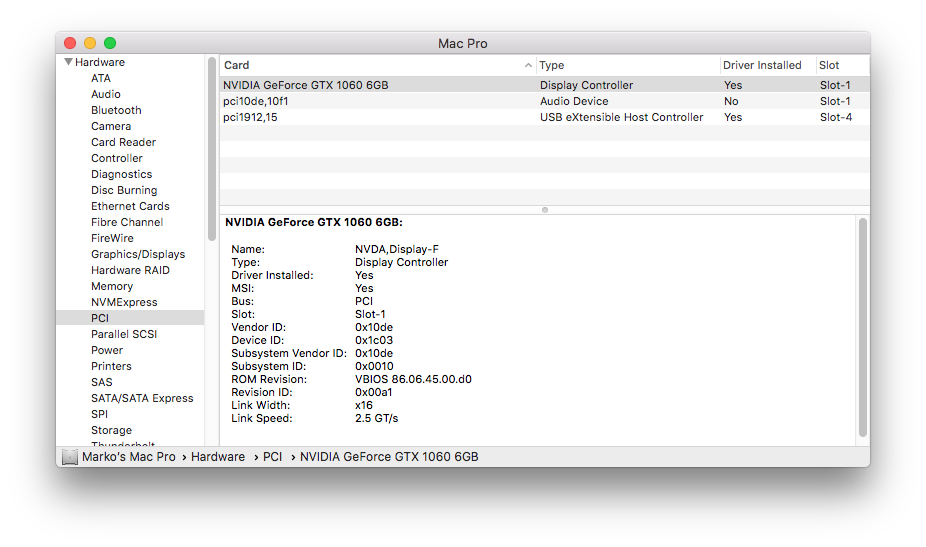Click the Link Speed value 2.5 GT/s
Viewport: 926px width, 547px height.
377,418
